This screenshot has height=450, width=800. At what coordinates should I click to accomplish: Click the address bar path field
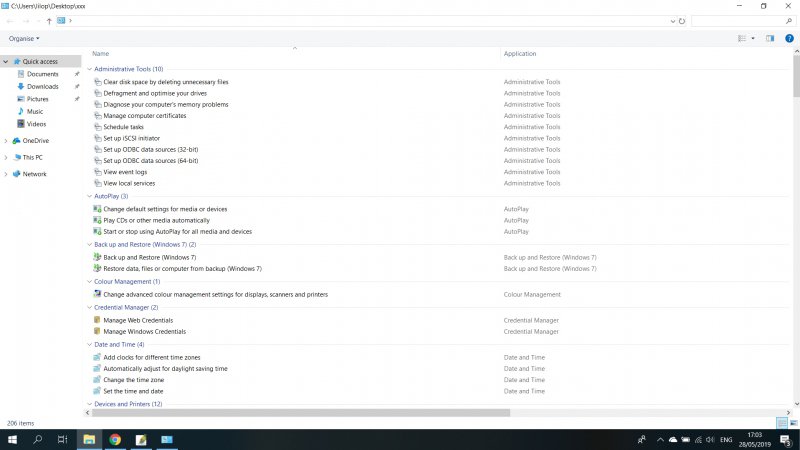tap(362, 21)
